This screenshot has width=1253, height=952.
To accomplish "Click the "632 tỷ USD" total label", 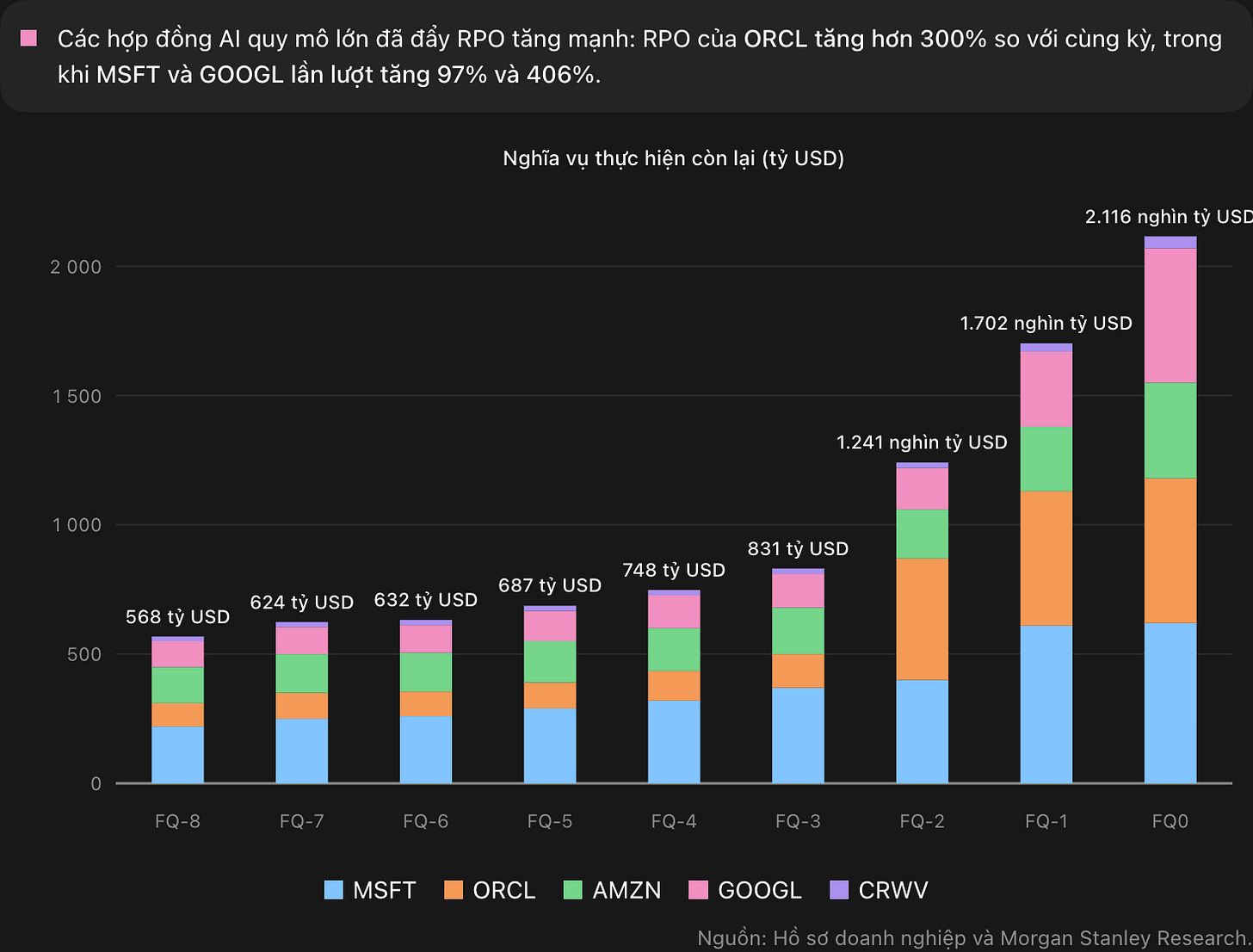I will pyautogui.click(x=425, y=600).
